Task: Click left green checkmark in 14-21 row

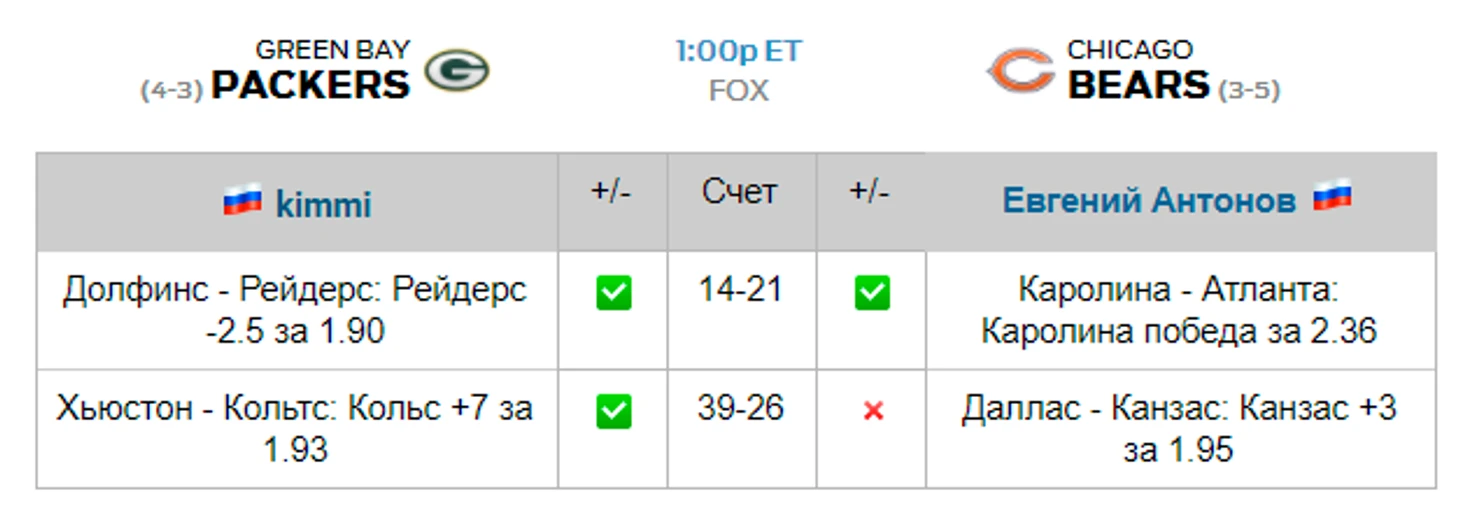Action: (614, 293)
